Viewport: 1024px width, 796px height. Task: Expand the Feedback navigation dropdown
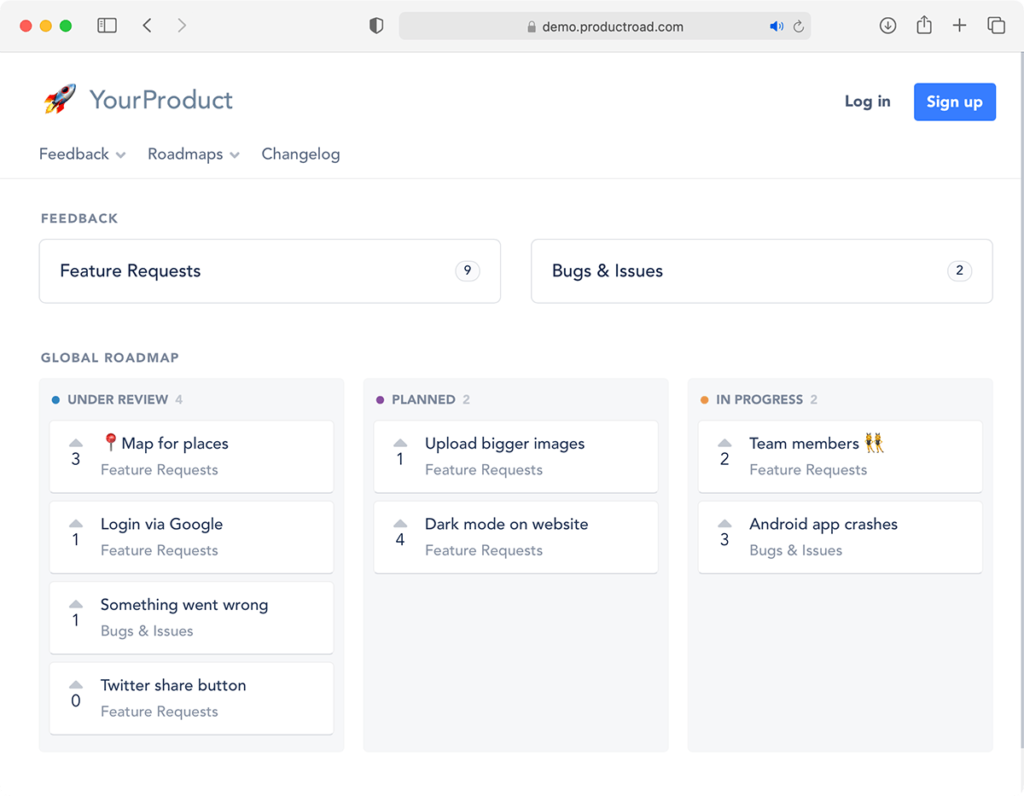81,154
